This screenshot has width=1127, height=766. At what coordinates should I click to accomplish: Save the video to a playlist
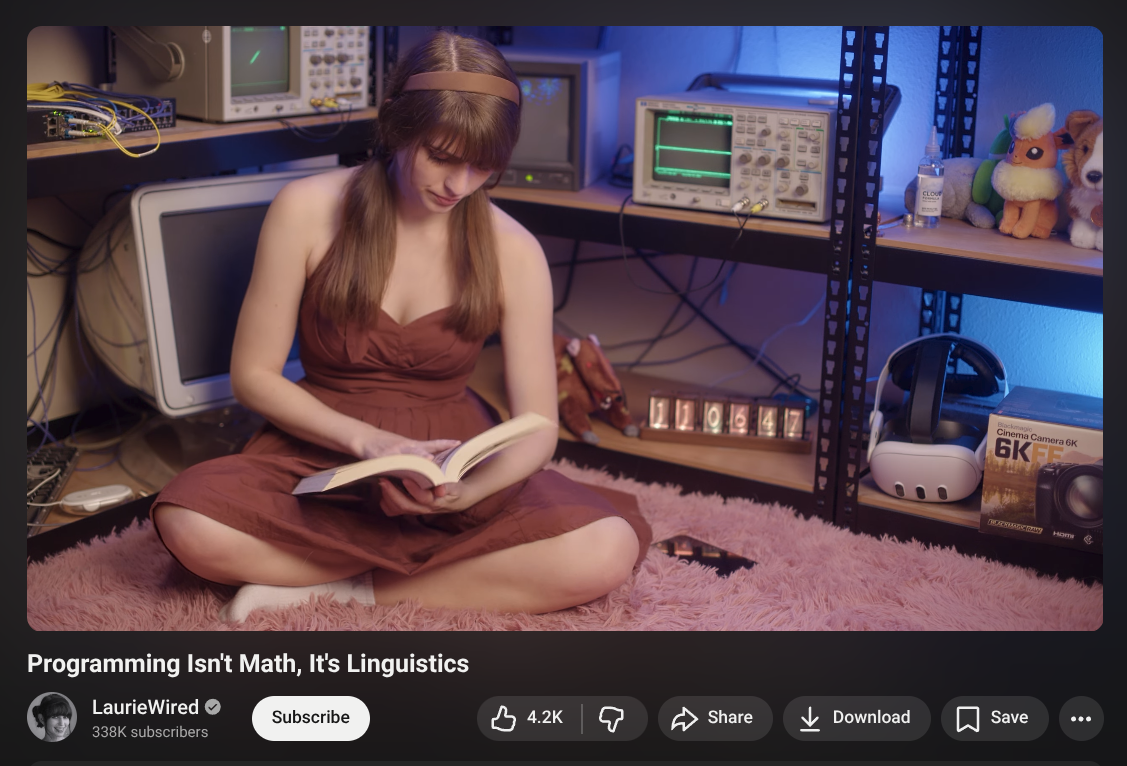pos(995,718)
